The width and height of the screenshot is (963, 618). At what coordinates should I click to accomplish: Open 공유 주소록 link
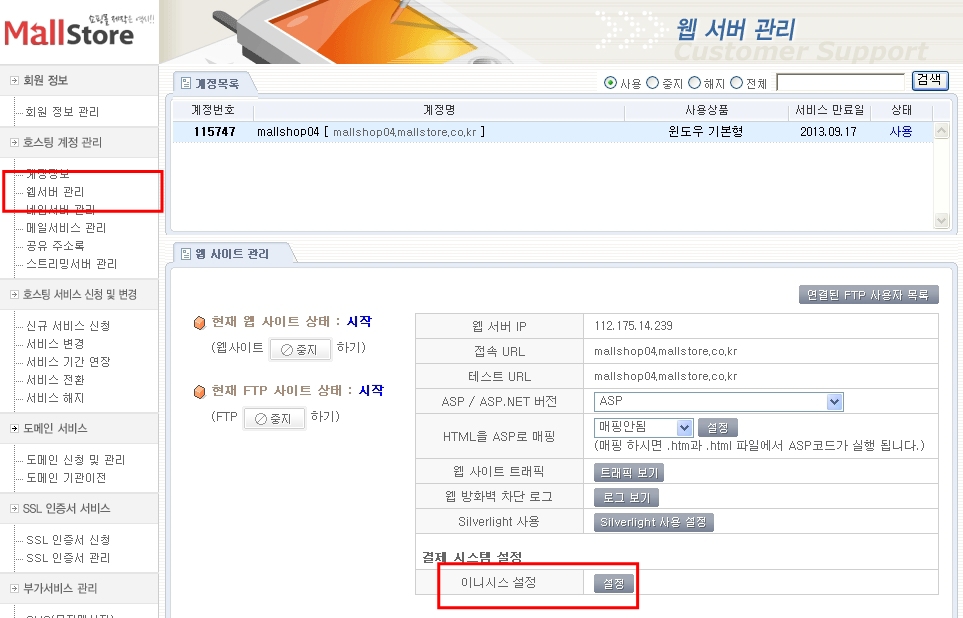click(55, 246)
